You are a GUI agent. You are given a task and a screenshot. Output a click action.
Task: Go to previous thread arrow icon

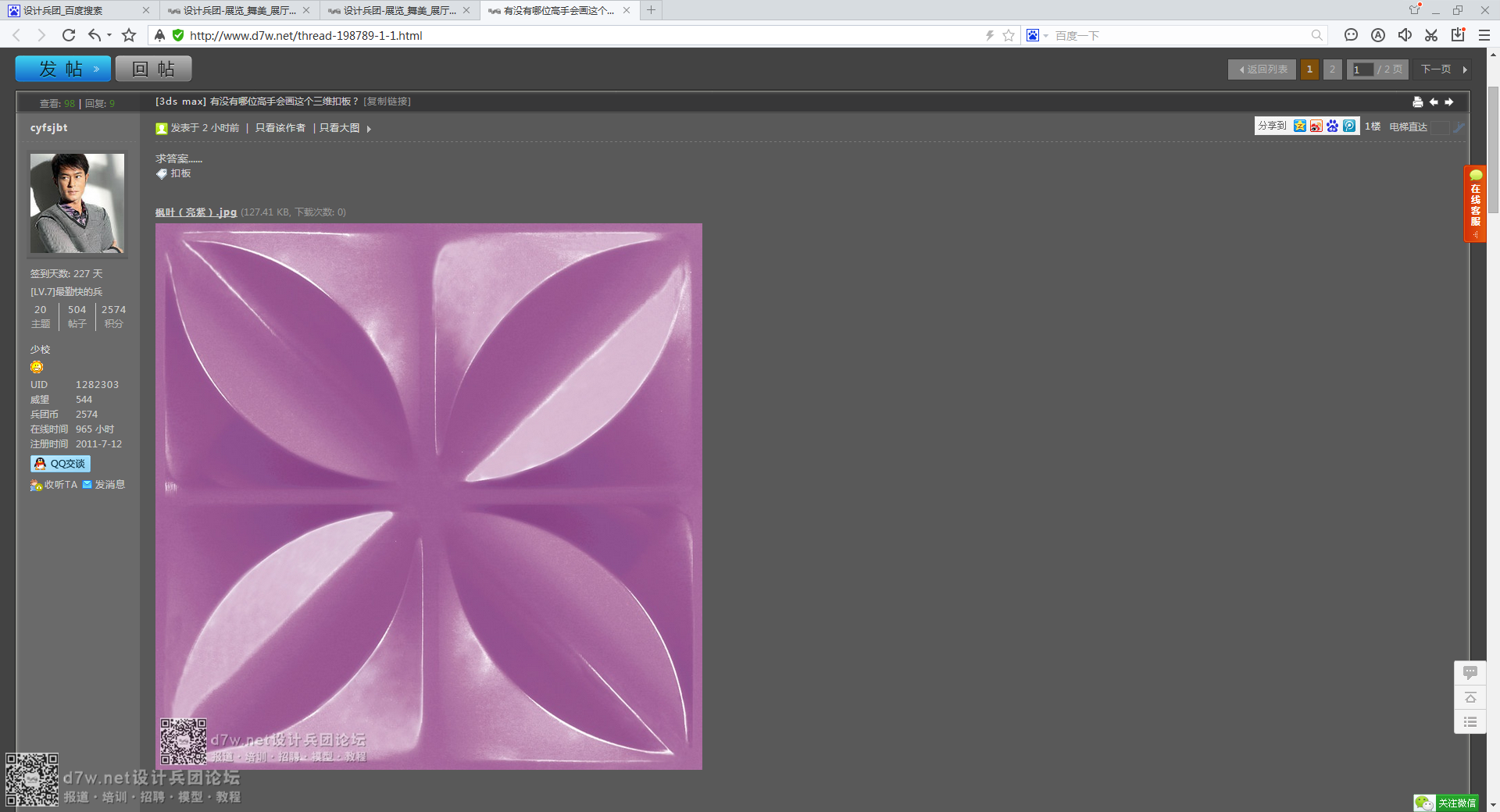1434,102
